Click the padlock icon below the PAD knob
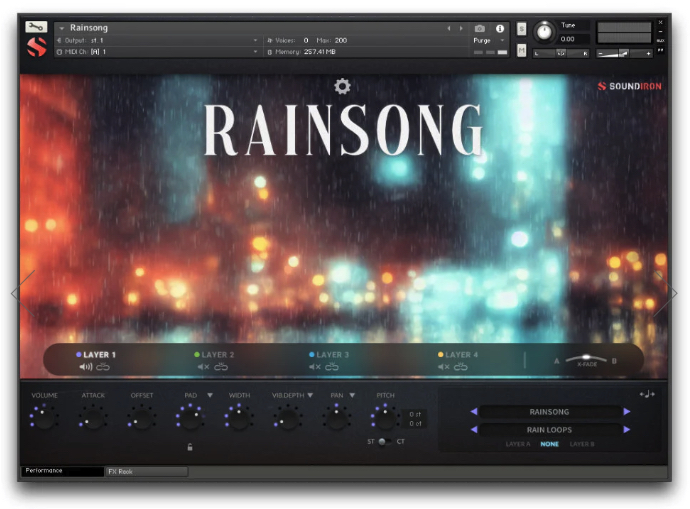 point(190,447)
